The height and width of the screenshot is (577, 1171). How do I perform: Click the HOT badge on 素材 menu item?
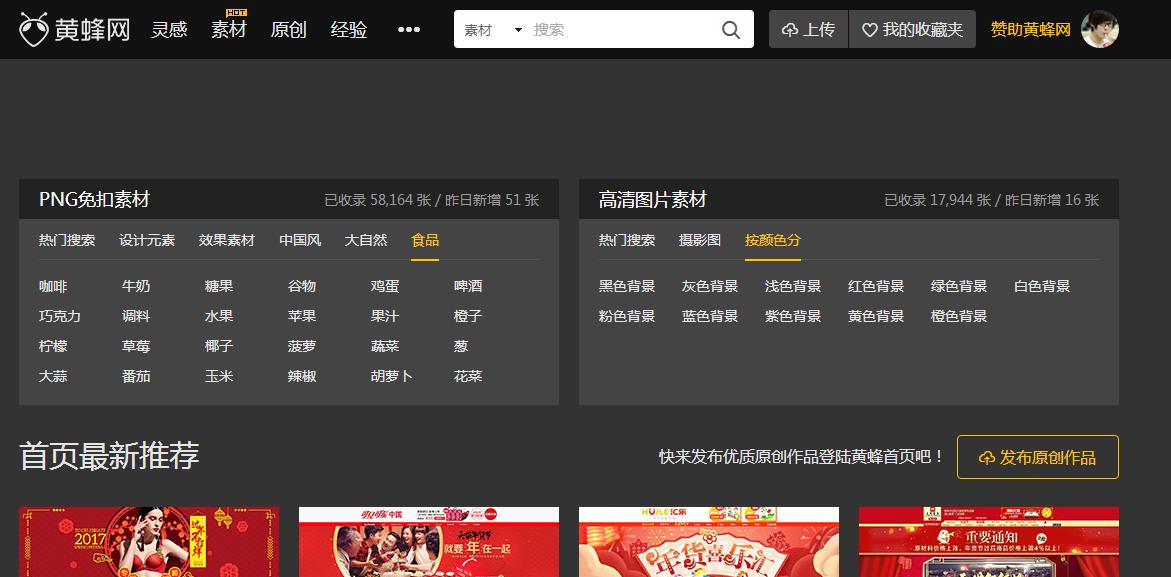tap(237, 13)
